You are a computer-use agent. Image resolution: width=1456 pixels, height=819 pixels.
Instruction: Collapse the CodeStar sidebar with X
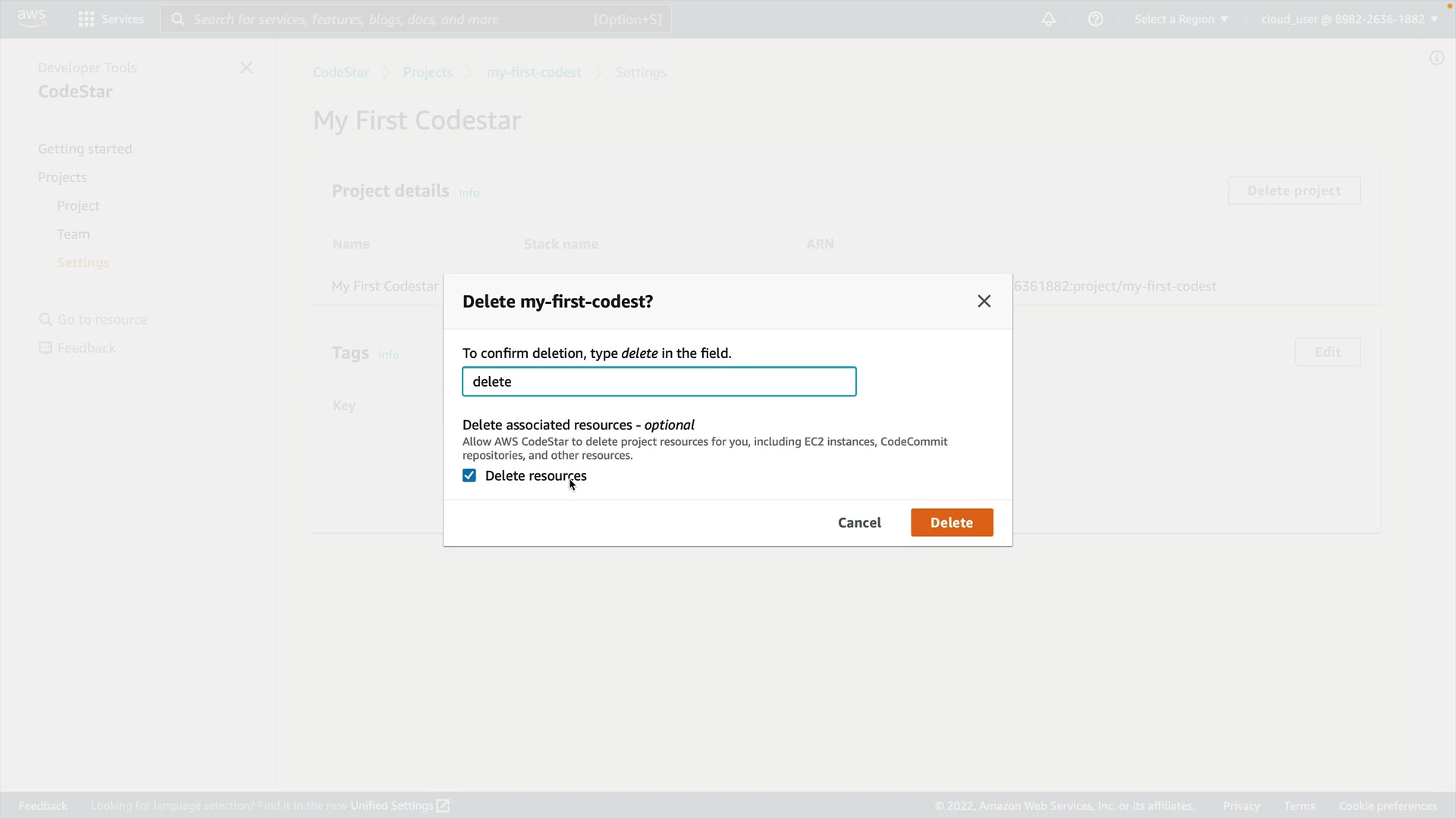246,67
